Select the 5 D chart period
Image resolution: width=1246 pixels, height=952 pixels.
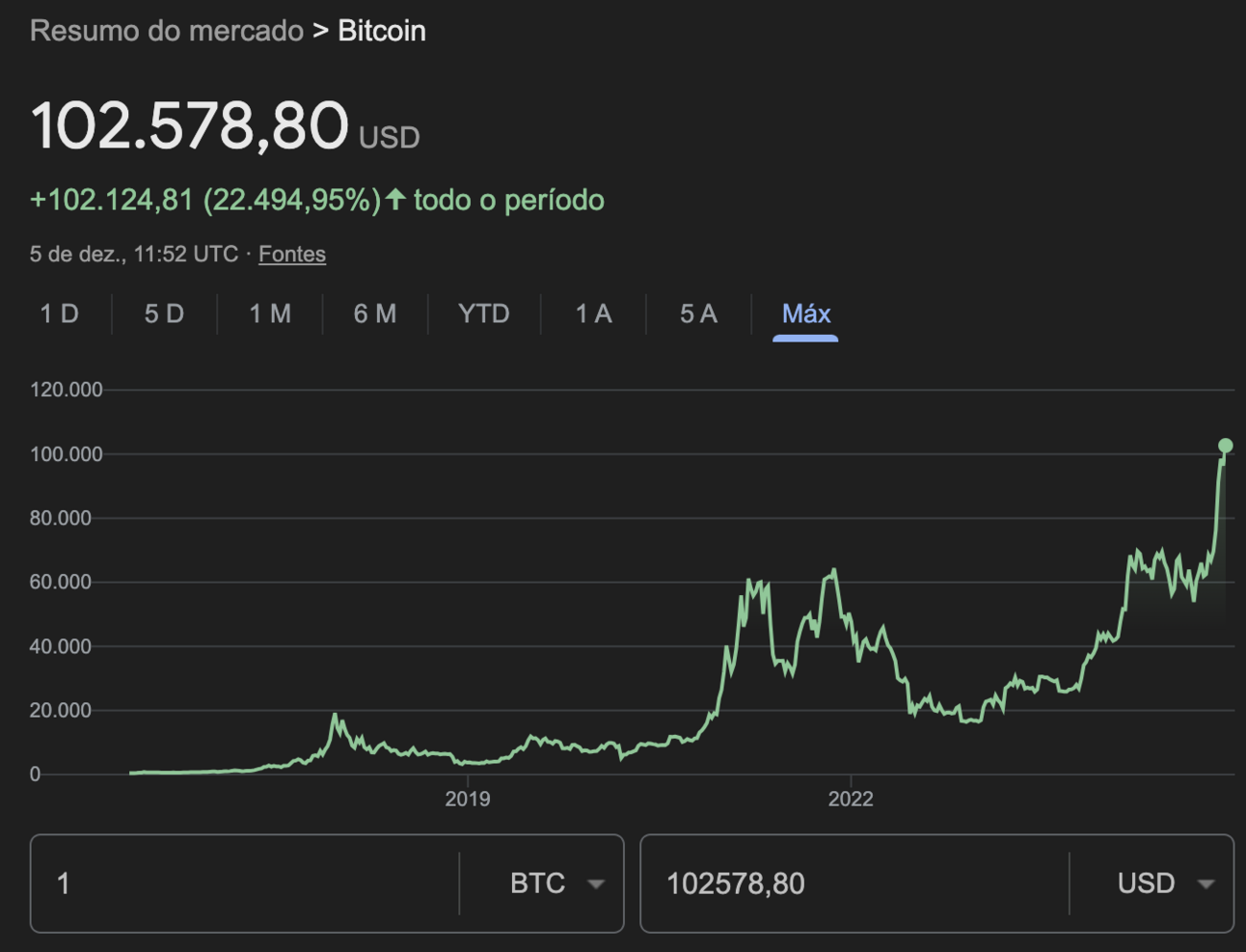tap(162, 313)
